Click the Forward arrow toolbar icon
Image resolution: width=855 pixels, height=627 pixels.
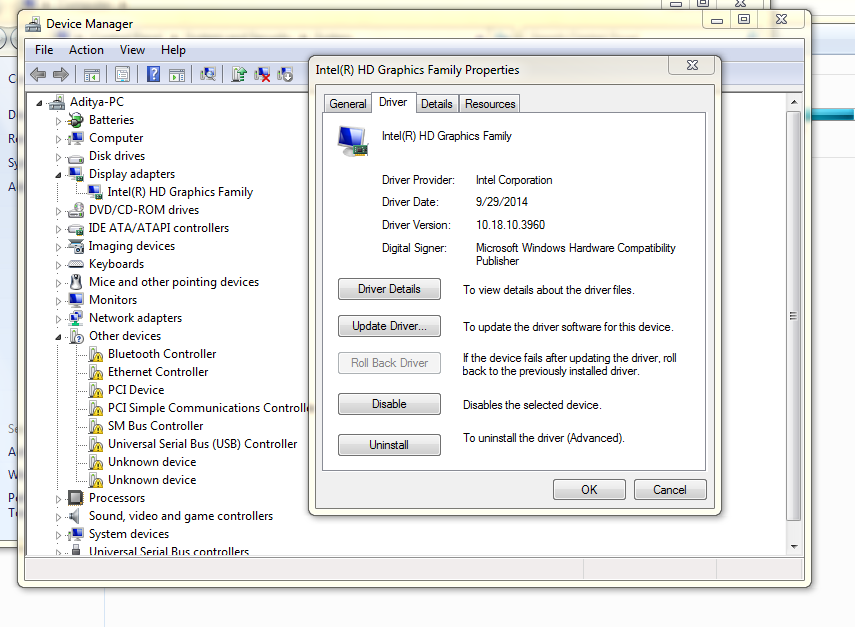[x=61, y=74]
